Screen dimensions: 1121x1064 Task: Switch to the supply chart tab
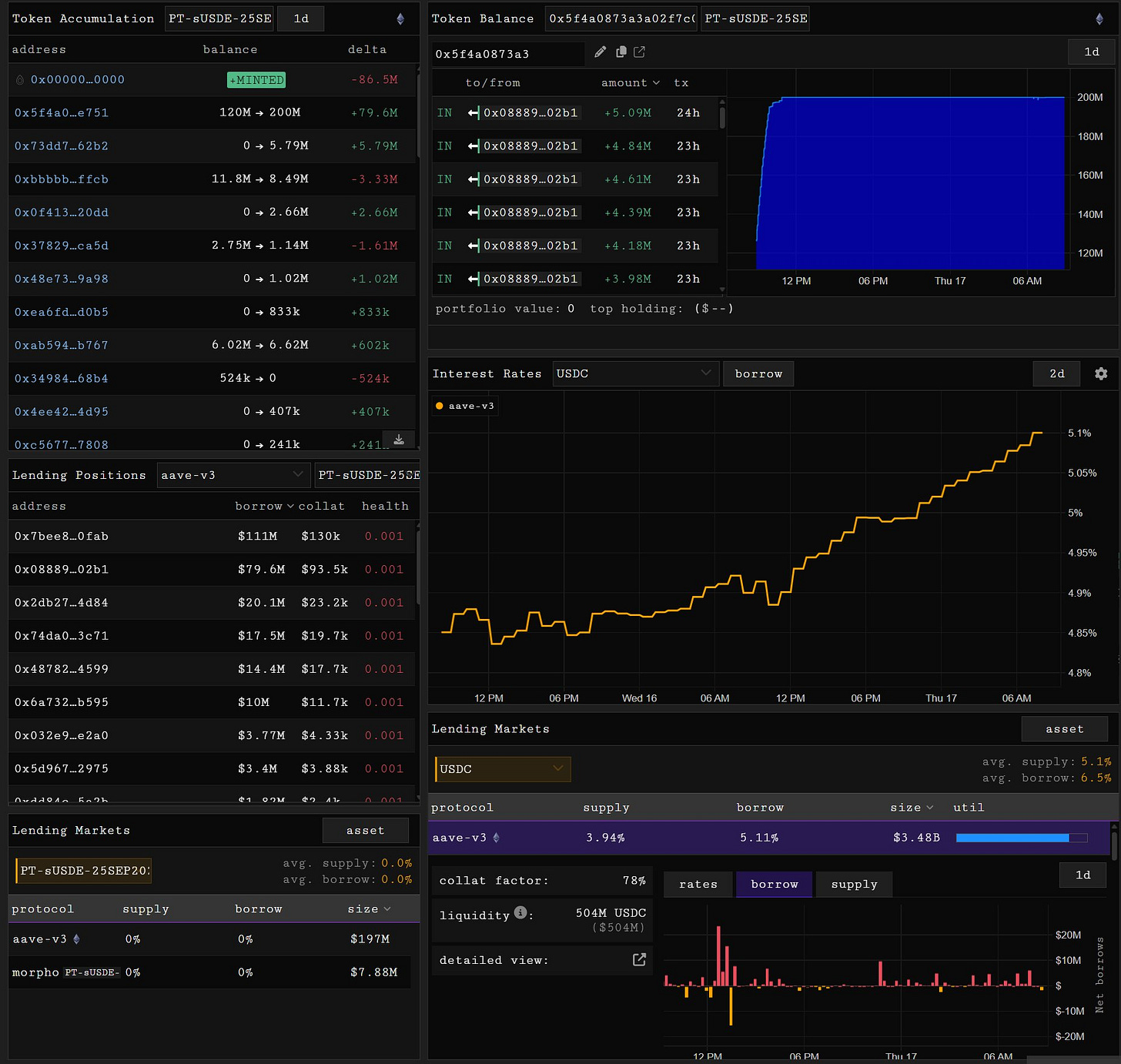point(854,885)
